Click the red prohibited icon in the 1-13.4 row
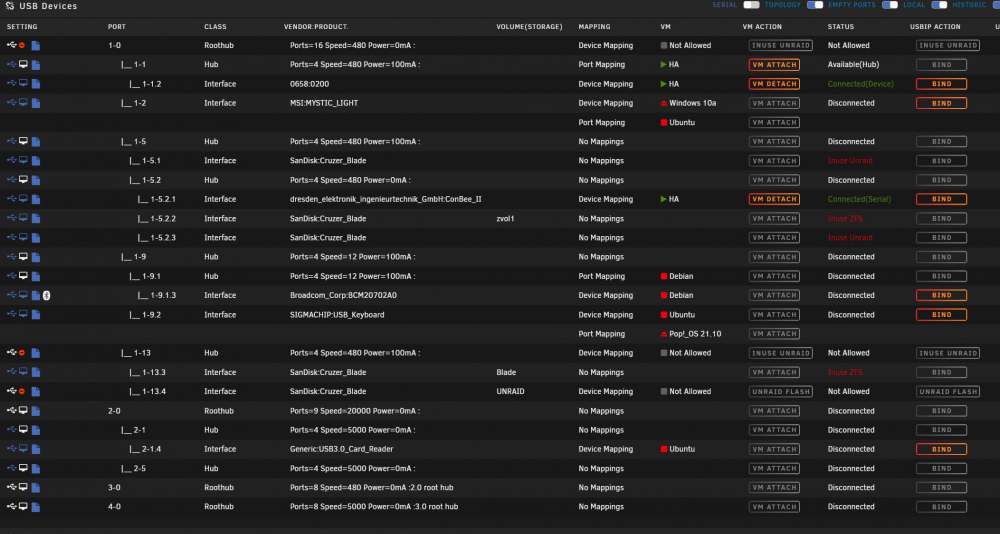The width and height of the screenshot is (1000, 534). (x=22, y=391)
